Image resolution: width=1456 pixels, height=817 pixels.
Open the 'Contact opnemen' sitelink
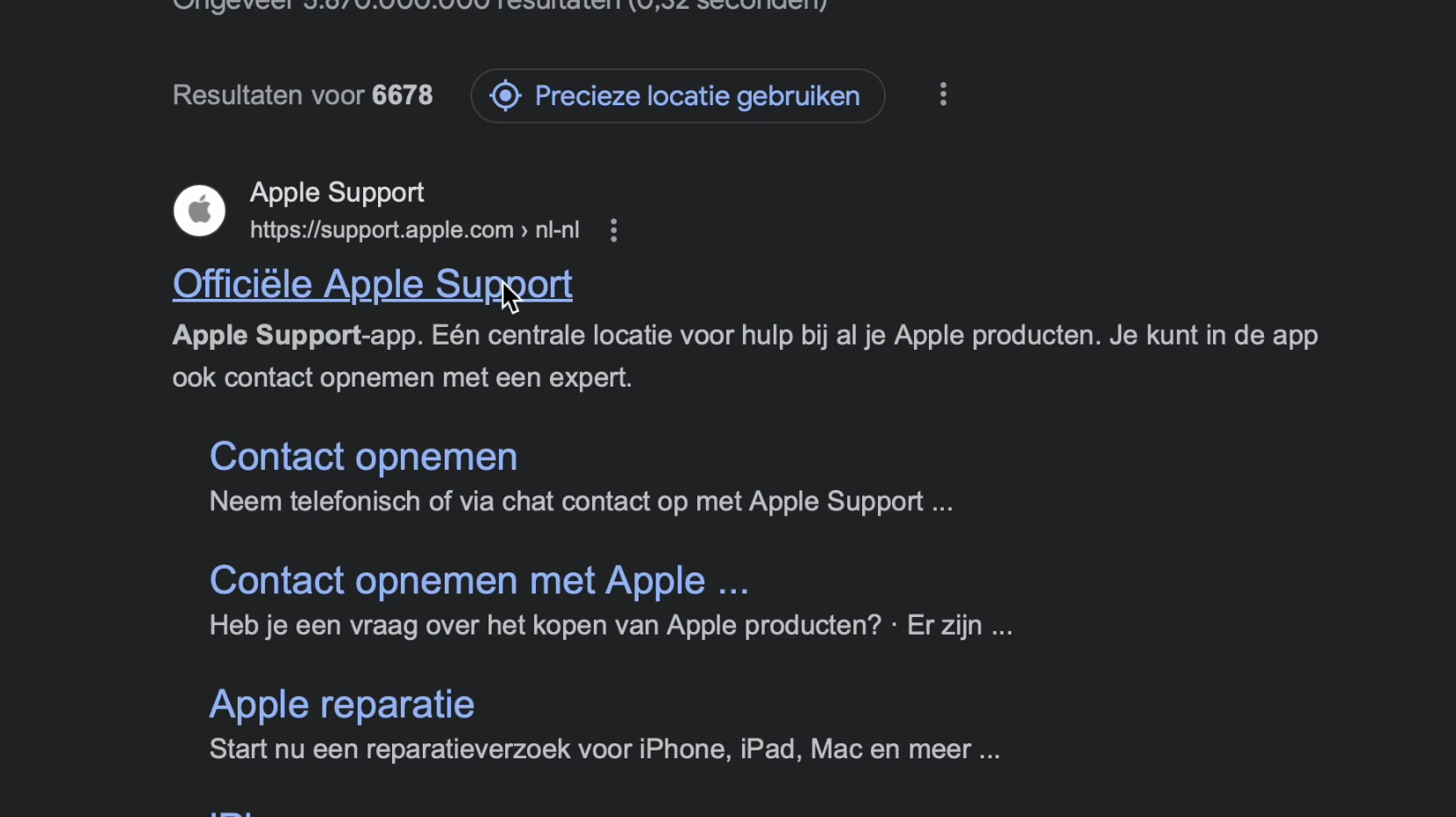click(x=363, y=457)
